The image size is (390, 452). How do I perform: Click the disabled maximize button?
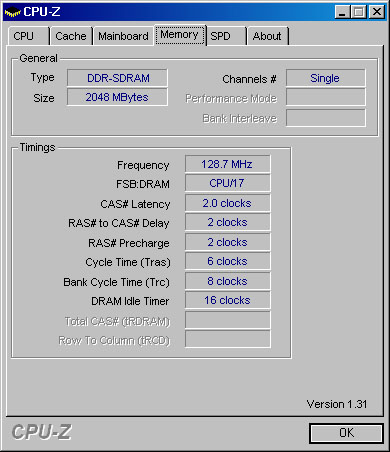tap(358, 12)
